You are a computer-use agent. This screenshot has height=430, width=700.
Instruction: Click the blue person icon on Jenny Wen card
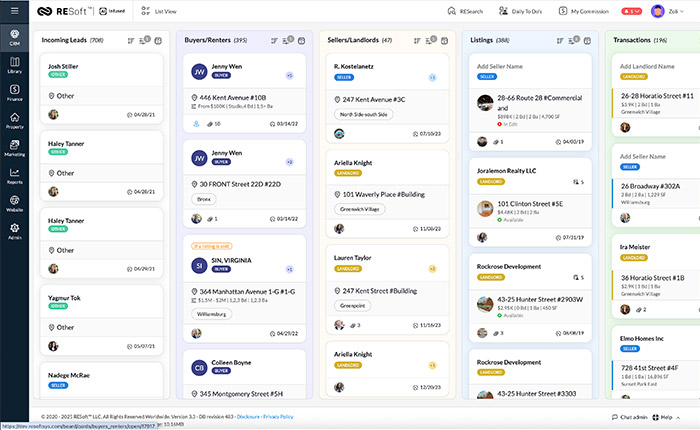click(196, 124)
